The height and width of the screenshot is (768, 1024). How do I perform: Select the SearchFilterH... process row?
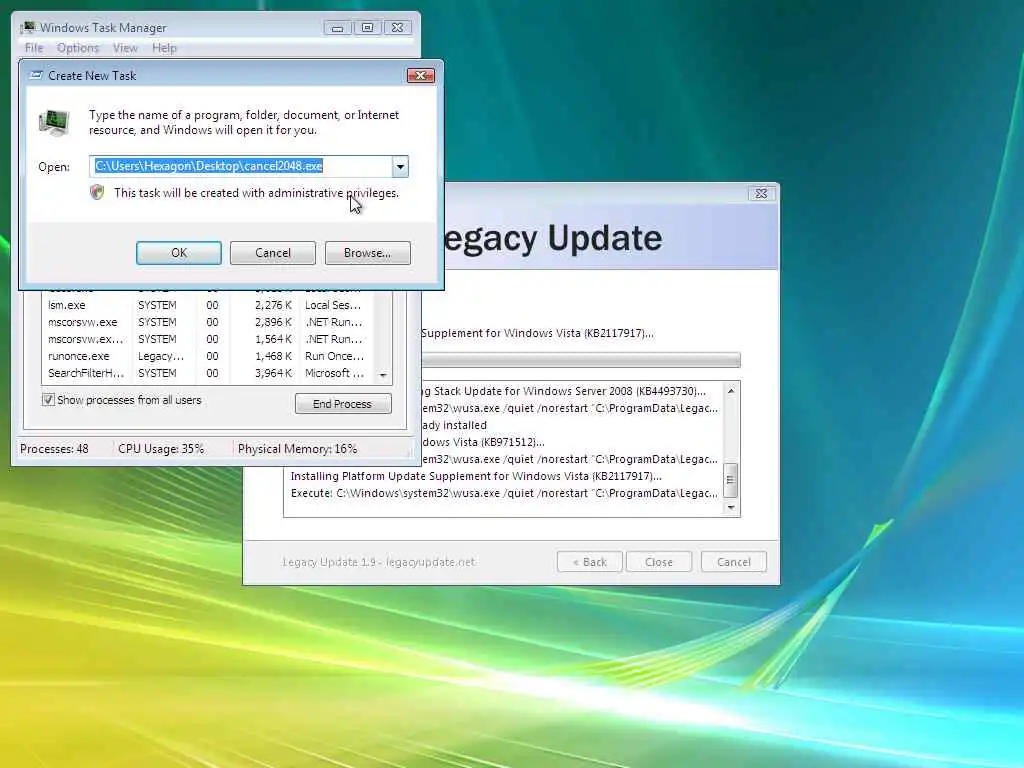pos(209,373)
